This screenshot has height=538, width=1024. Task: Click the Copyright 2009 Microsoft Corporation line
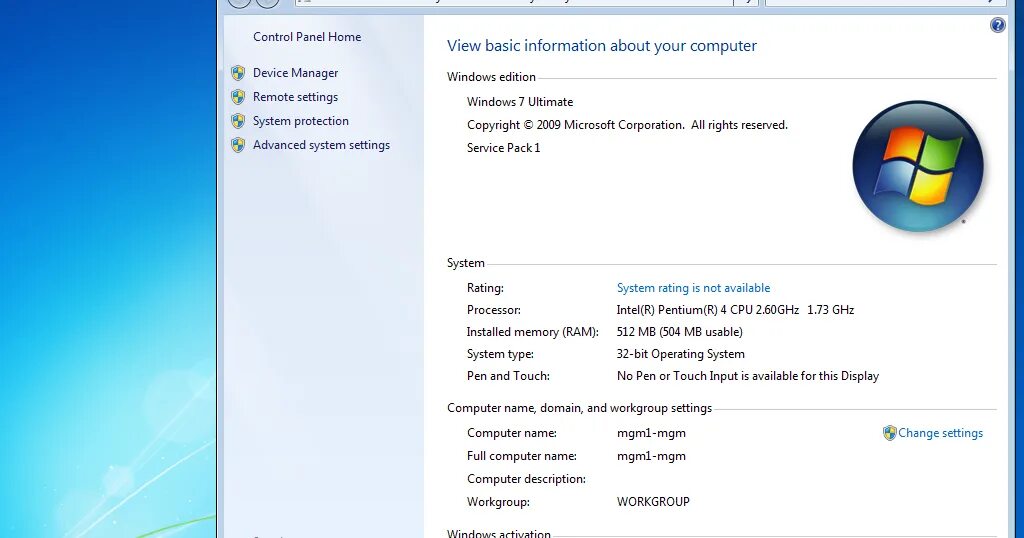627,125
